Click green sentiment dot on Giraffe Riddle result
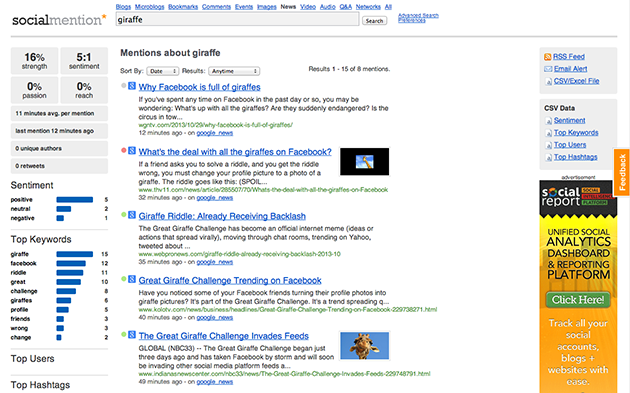 (124, 215)
